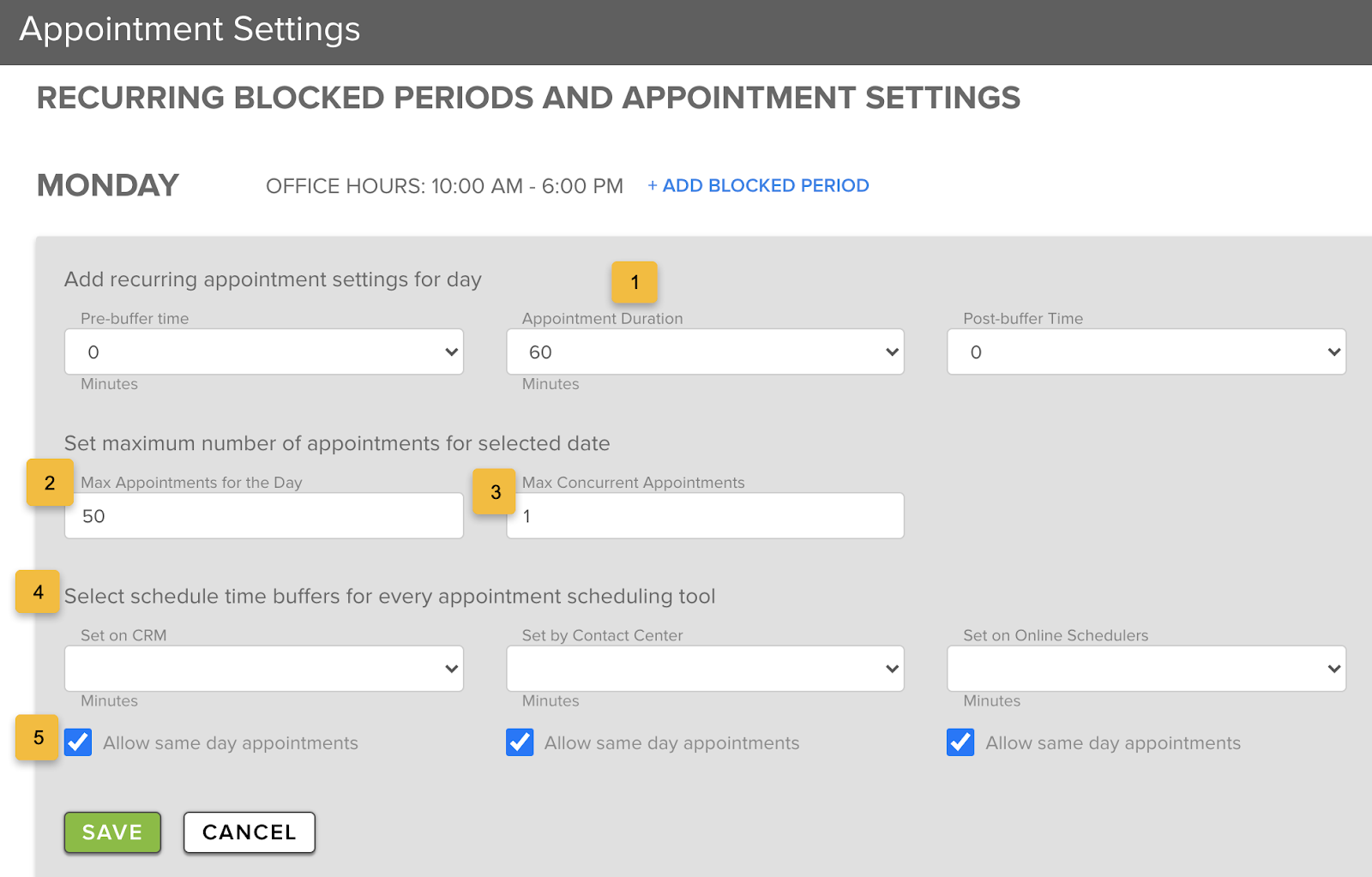Open the Set on Online Schedulers dropdown

coord(1146,669)
